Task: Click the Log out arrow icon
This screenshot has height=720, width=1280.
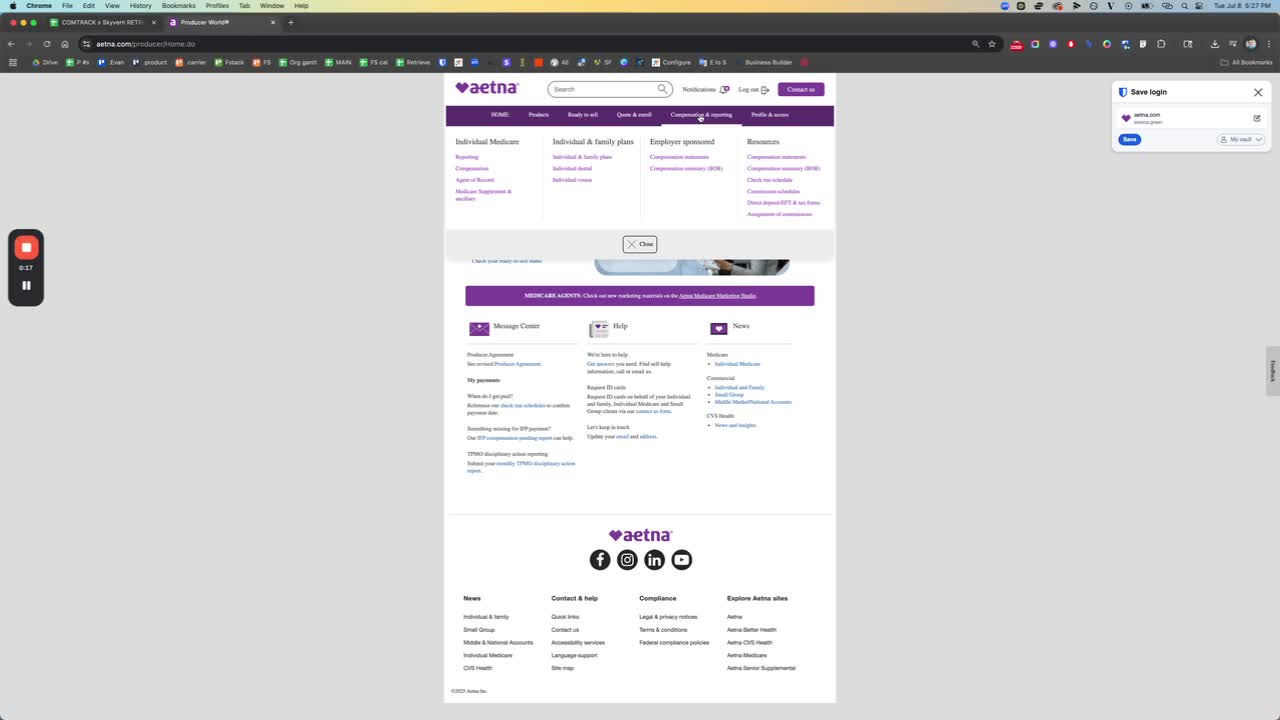Action: point(765,90)
